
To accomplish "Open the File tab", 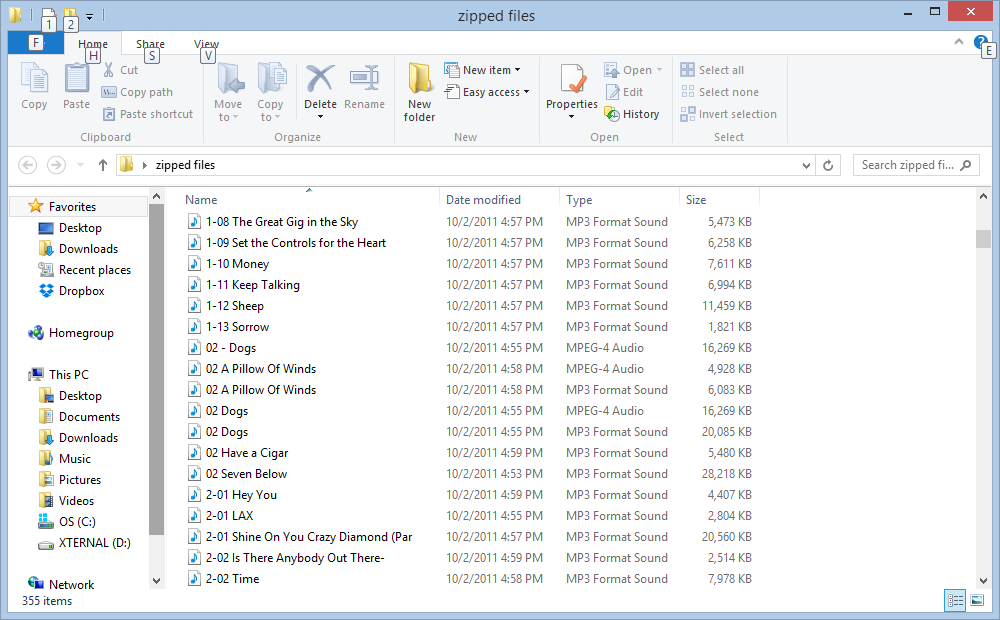I will click(36, 43).
